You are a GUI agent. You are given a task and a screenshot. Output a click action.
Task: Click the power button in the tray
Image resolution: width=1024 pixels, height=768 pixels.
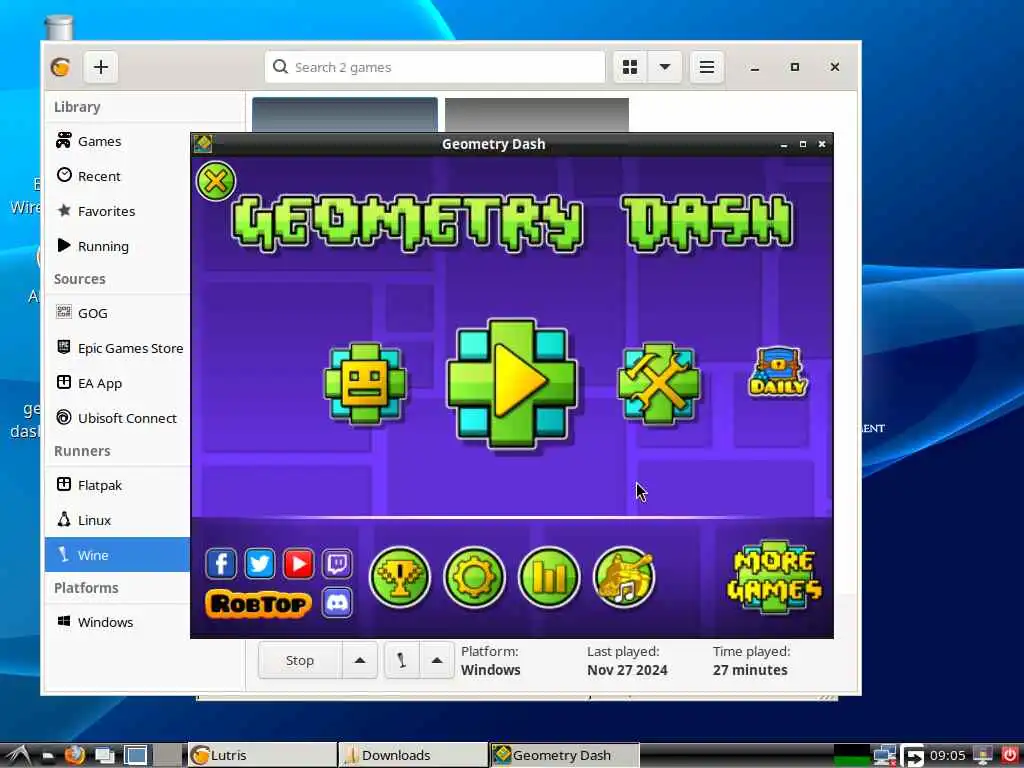coord(1009,755)
